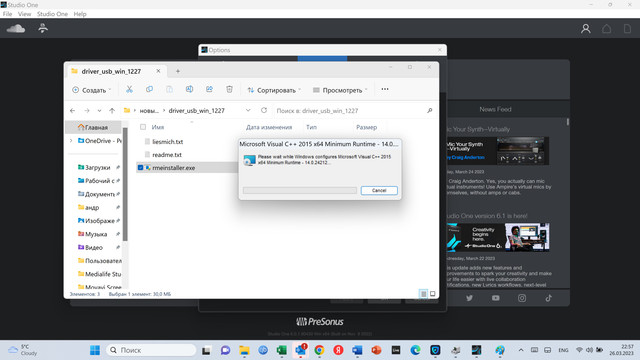The image size is (640, 360).
Task: Show hidden system tray icons
Action: pos(521,350)
